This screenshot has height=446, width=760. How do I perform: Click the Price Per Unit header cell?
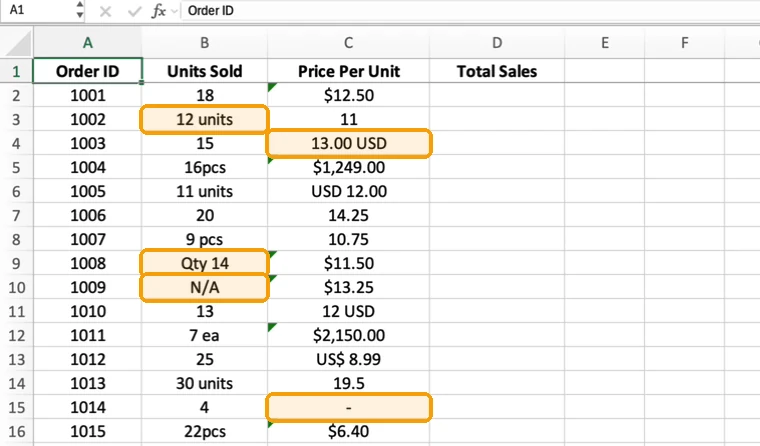348,71
